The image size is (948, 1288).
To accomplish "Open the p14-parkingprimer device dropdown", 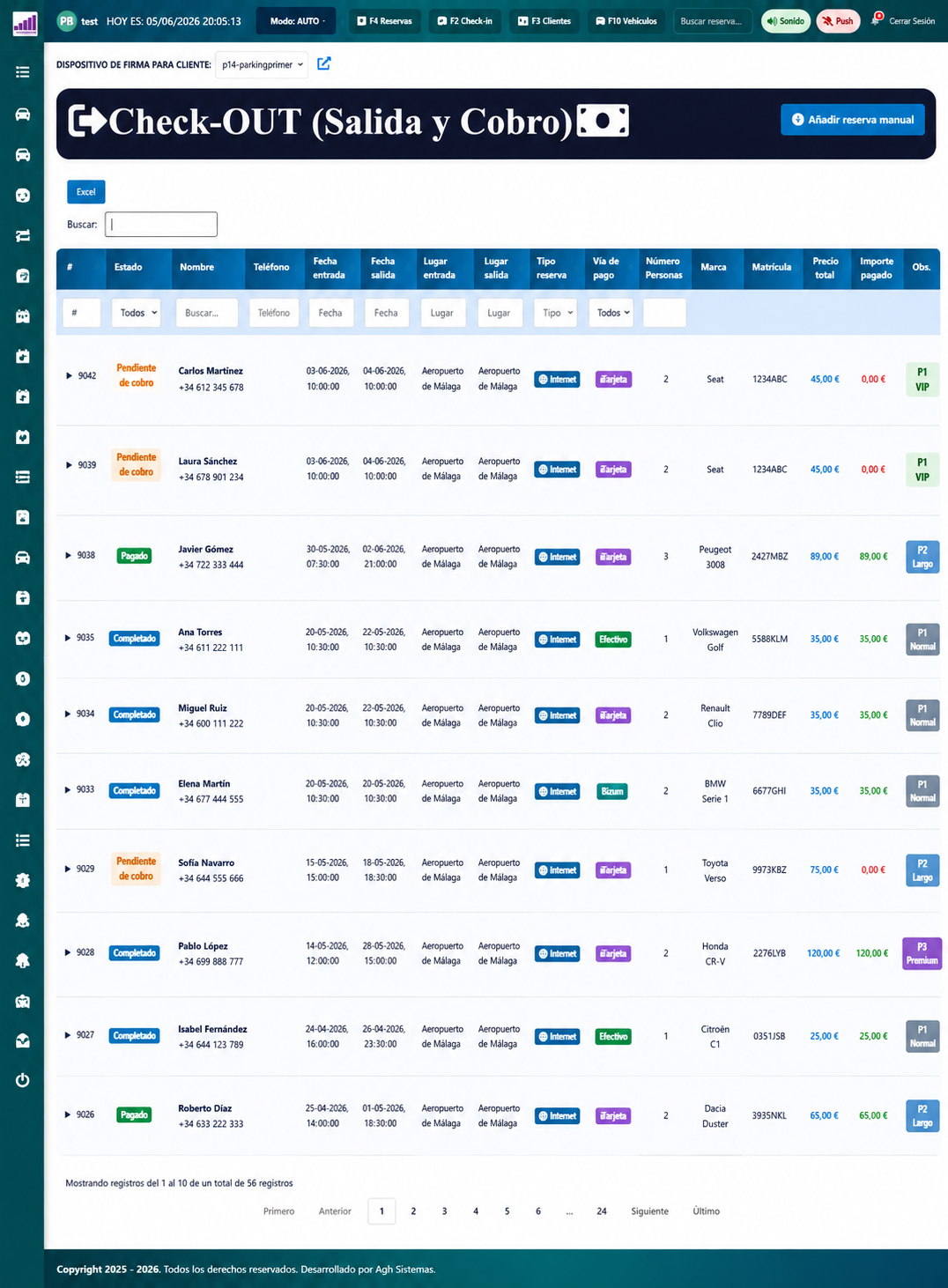I will (262, 64).
